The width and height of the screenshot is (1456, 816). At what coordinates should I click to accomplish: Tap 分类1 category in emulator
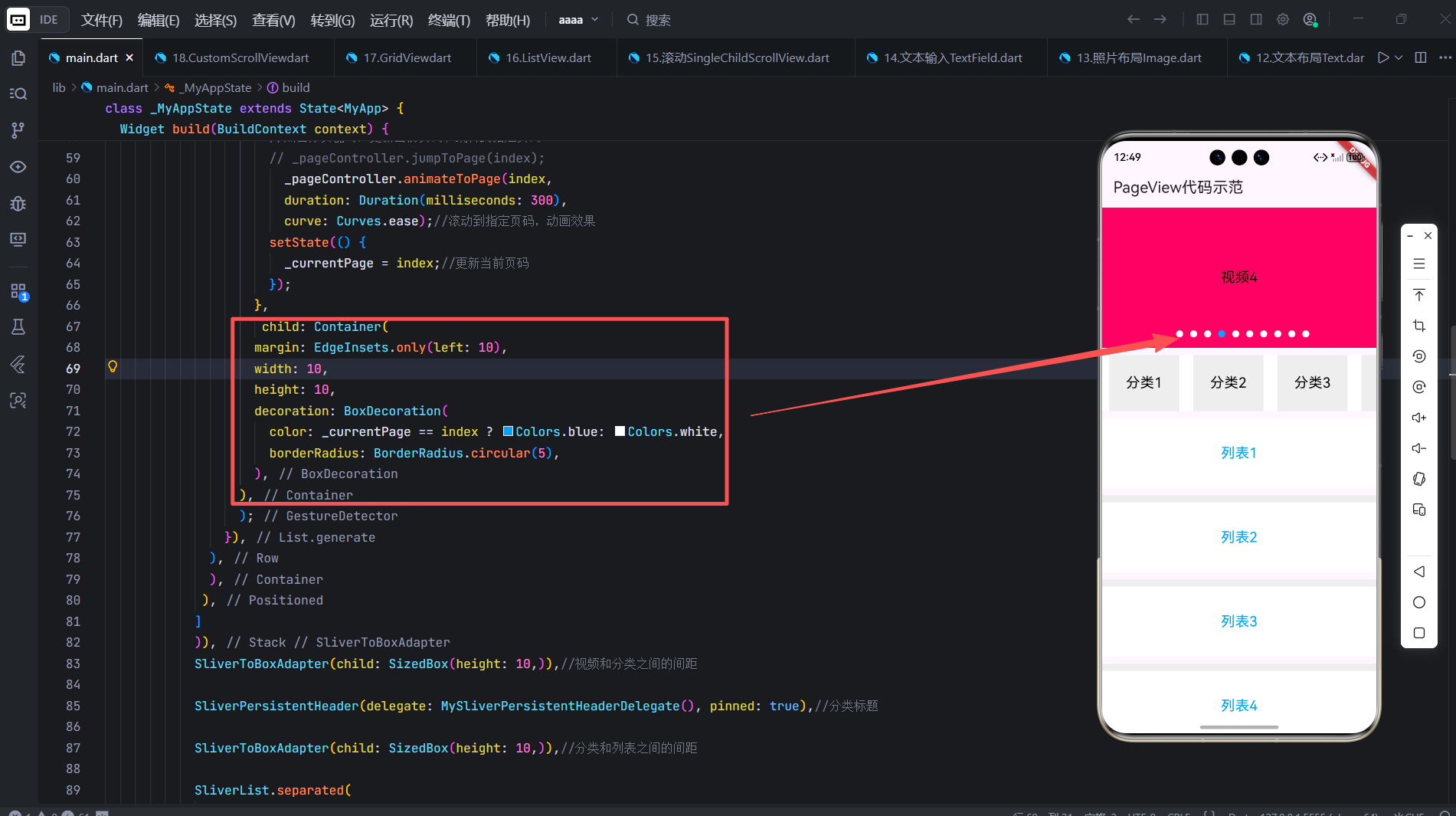tap(1144, 382)
